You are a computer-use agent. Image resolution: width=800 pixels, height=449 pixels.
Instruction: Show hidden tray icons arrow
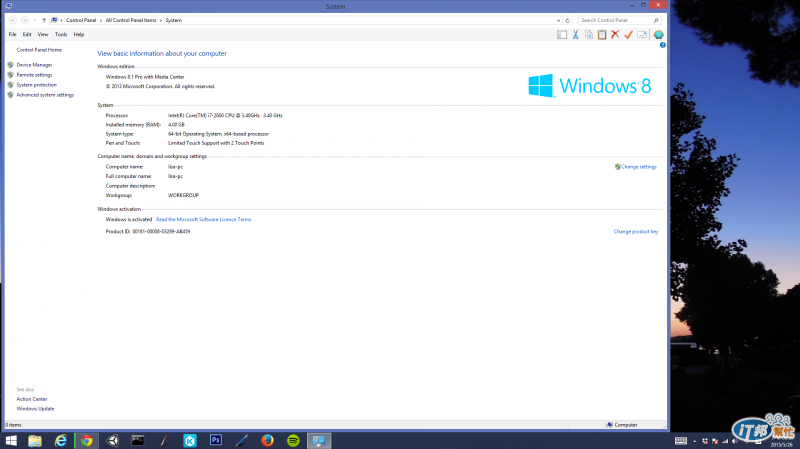tap(694, 441)
